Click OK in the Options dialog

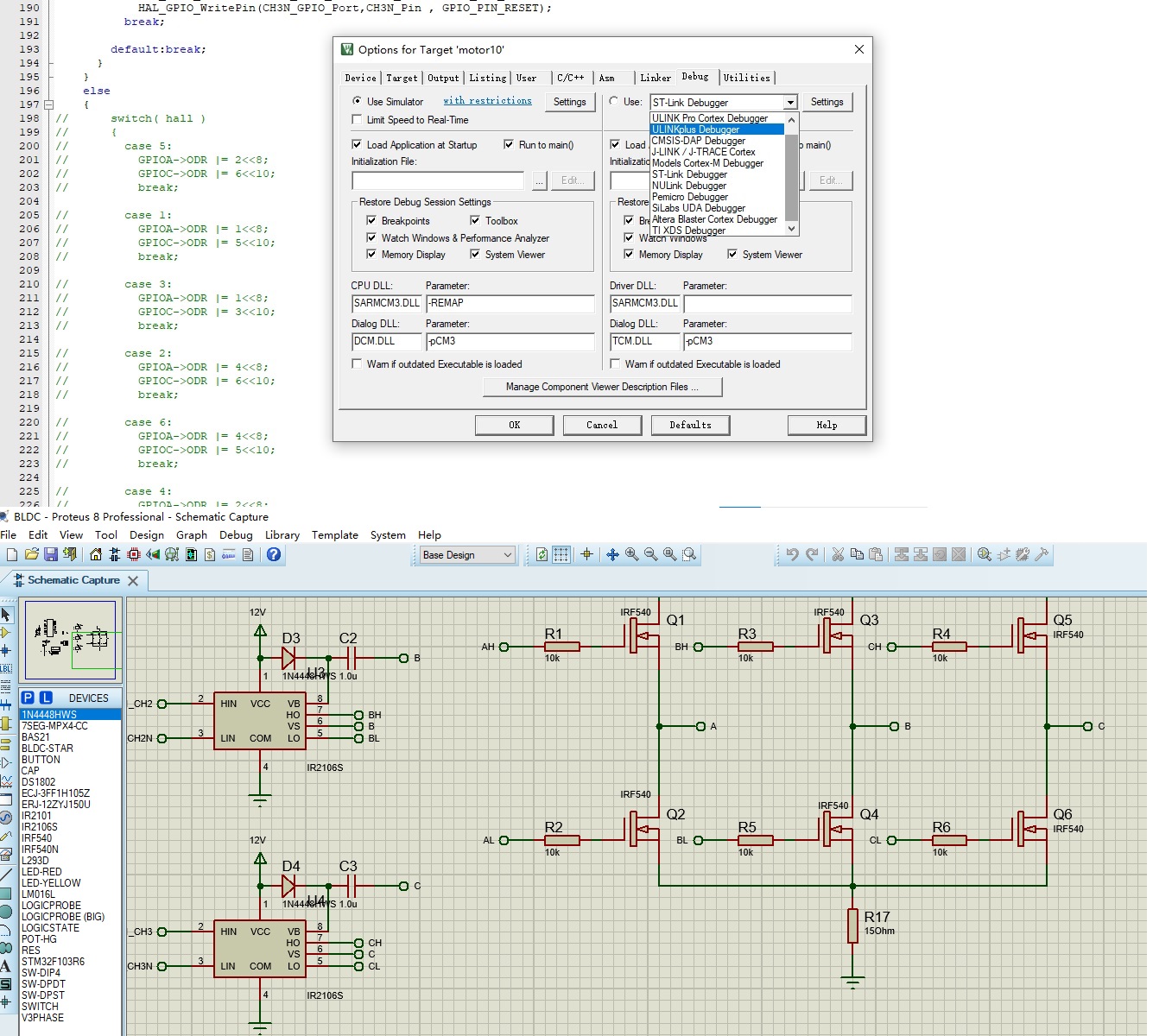point(515,425)
